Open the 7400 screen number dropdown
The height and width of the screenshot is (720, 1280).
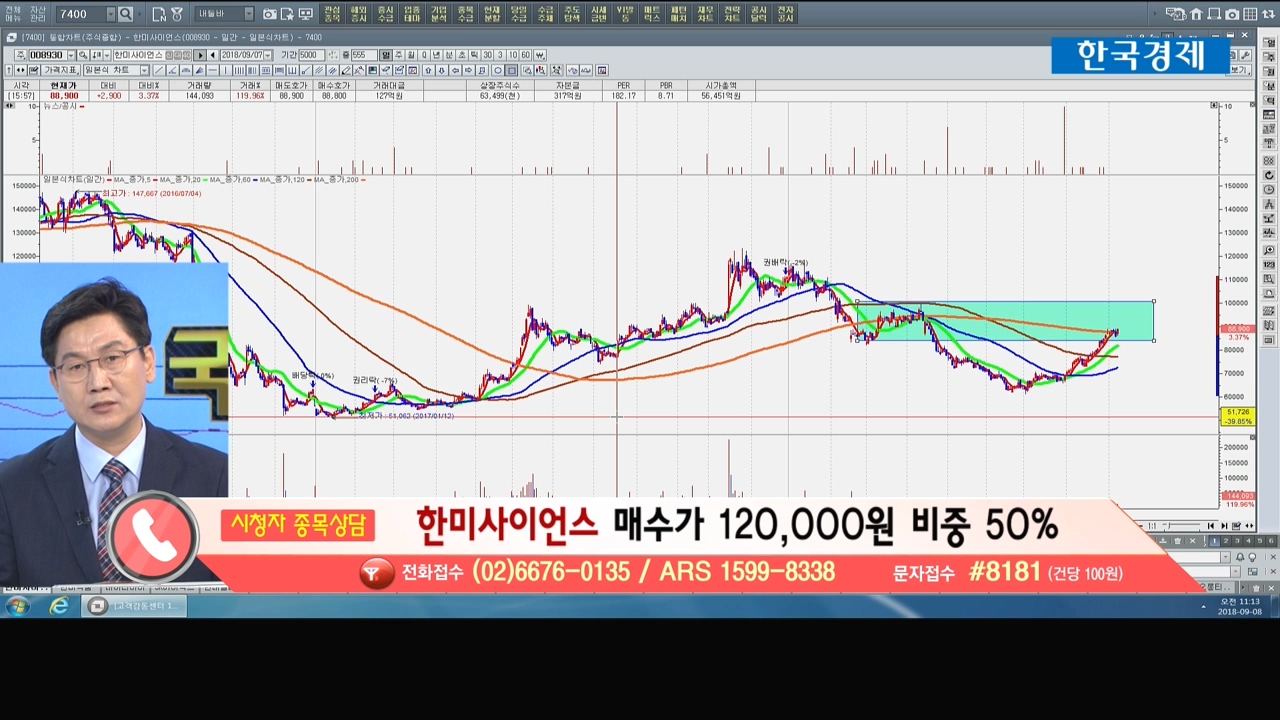(x=109, y=14)
